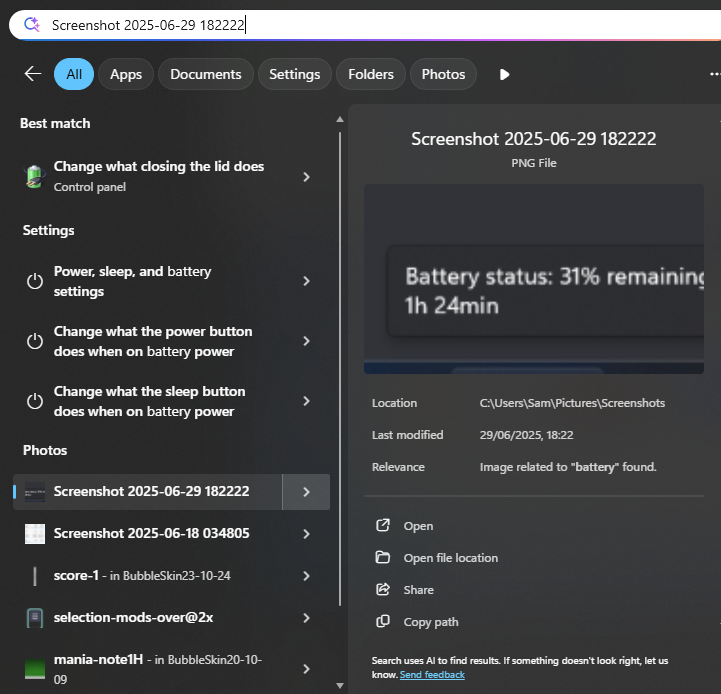The width and height of the screenshot is (721, 694).
Task: Click the battery icon for lid settings
Action: (34, 177)
